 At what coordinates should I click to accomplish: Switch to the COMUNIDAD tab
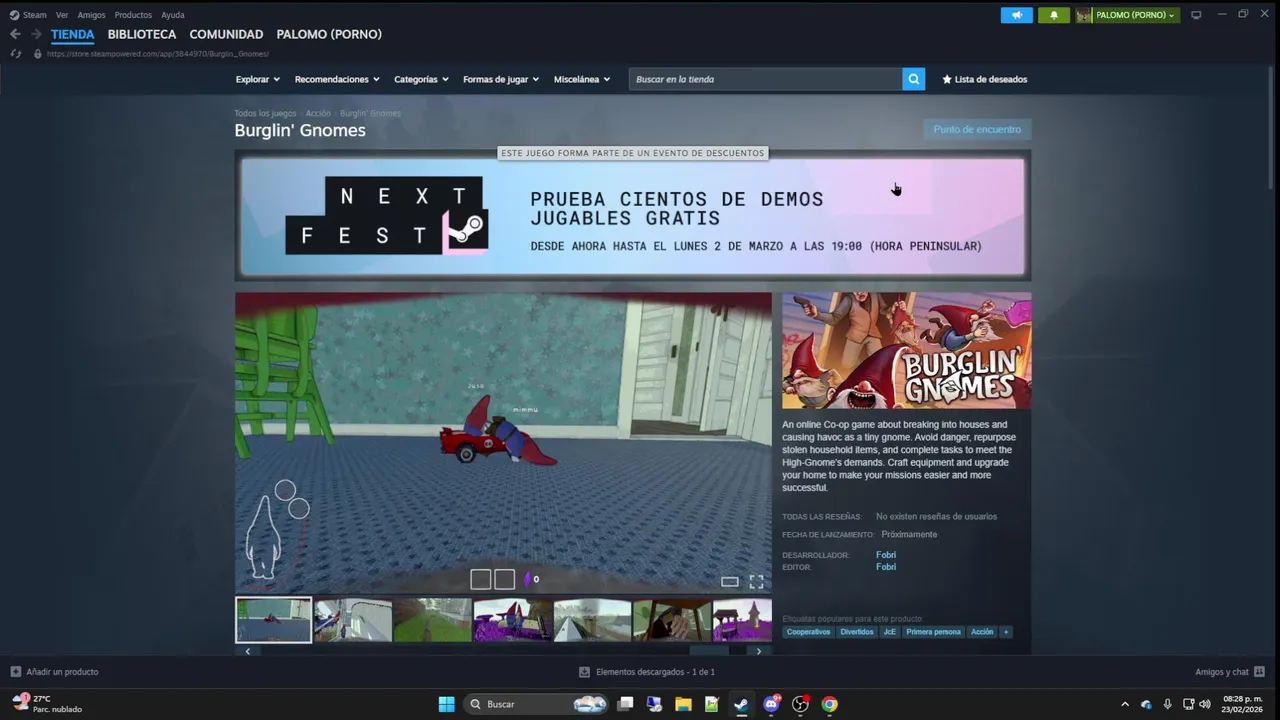click(x=226, y=34)
